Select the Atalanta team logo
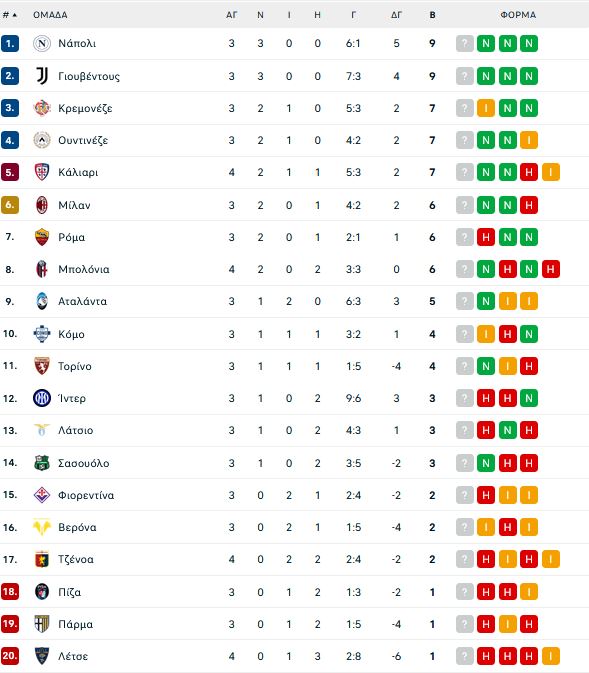Image resolution: width=589 pixels, height=673 pixels. [x=42, y=301]
